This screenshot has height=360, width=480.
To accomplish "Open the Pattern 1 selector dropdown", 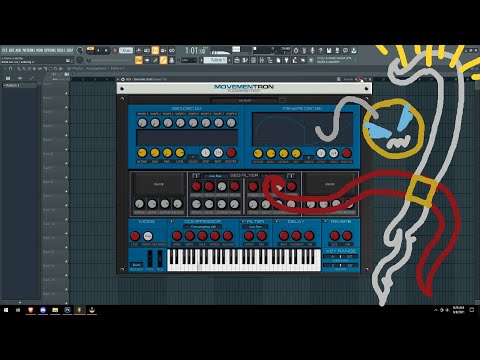I will (x=215, y=60).
